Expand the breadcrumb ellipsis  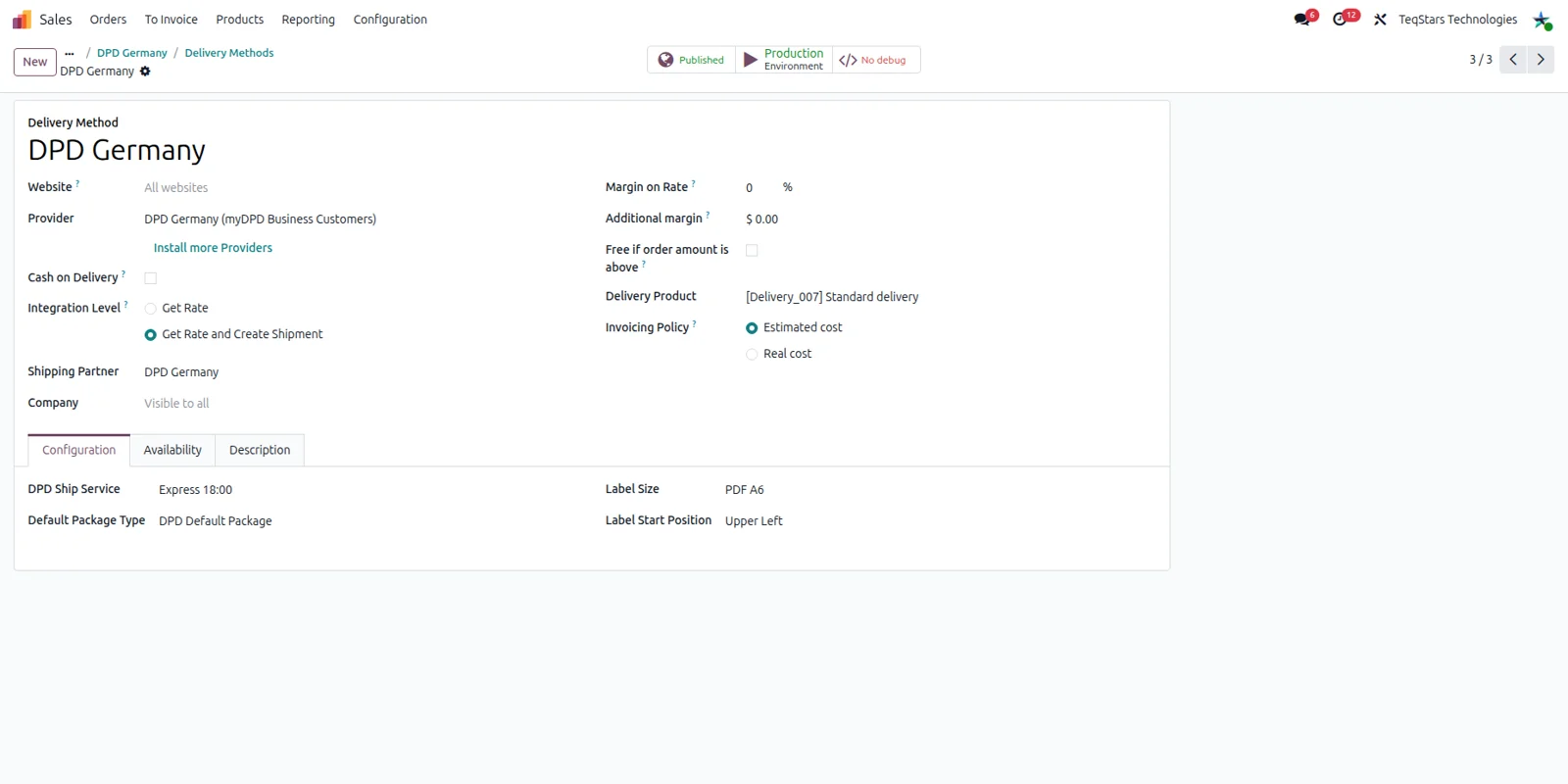click(x=70, y=54)
